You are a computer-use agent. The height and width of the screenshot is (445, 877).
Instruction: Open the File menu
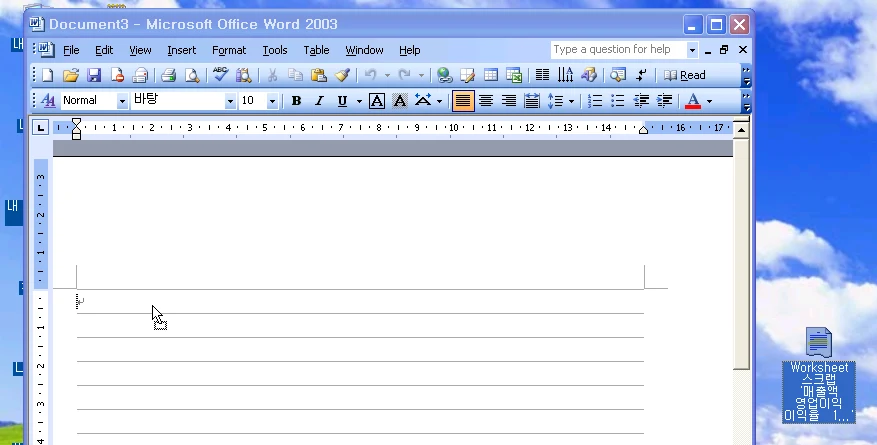point(71,50)
